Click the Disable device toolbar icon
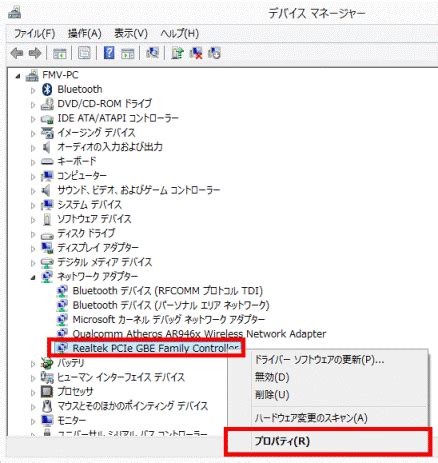 click(x=214, y=53)
